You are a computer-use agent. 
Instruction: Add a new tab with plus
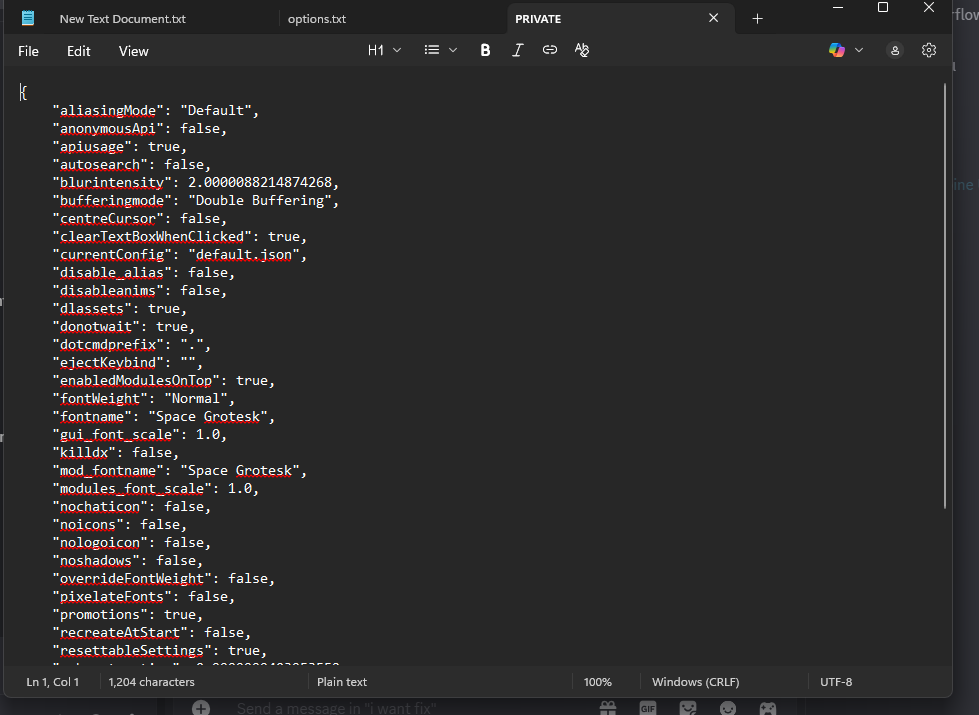pyautogui.click(x=757, y=19)
